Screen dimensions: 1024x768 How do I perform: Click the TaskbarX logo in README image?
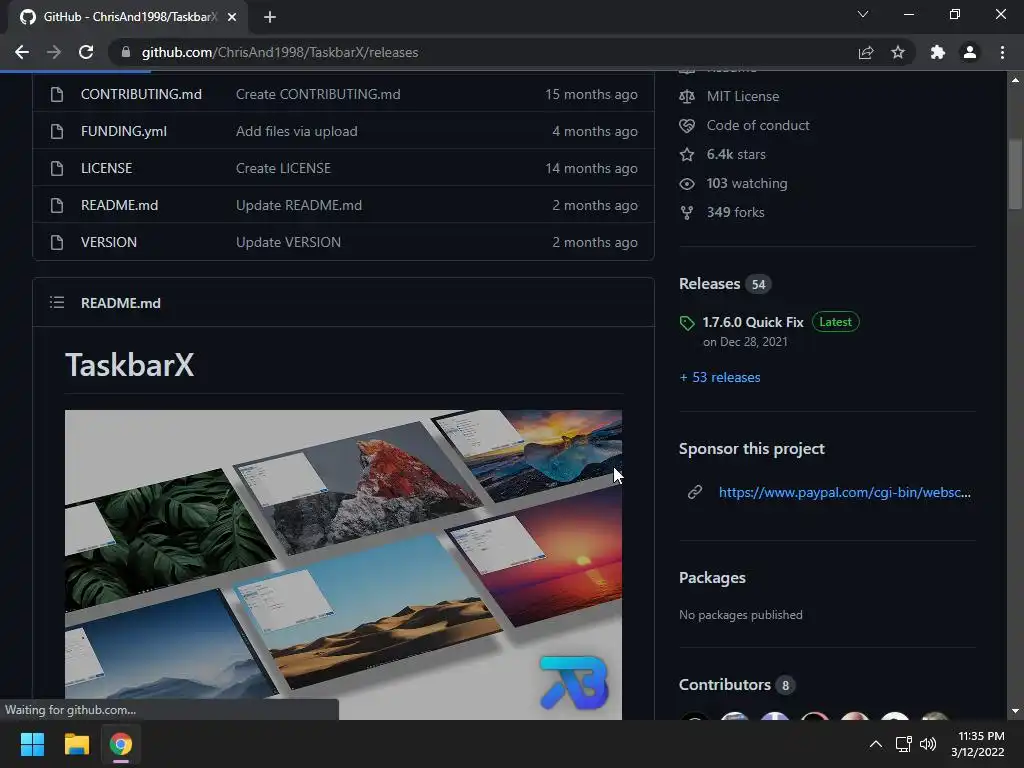(574, 682)
